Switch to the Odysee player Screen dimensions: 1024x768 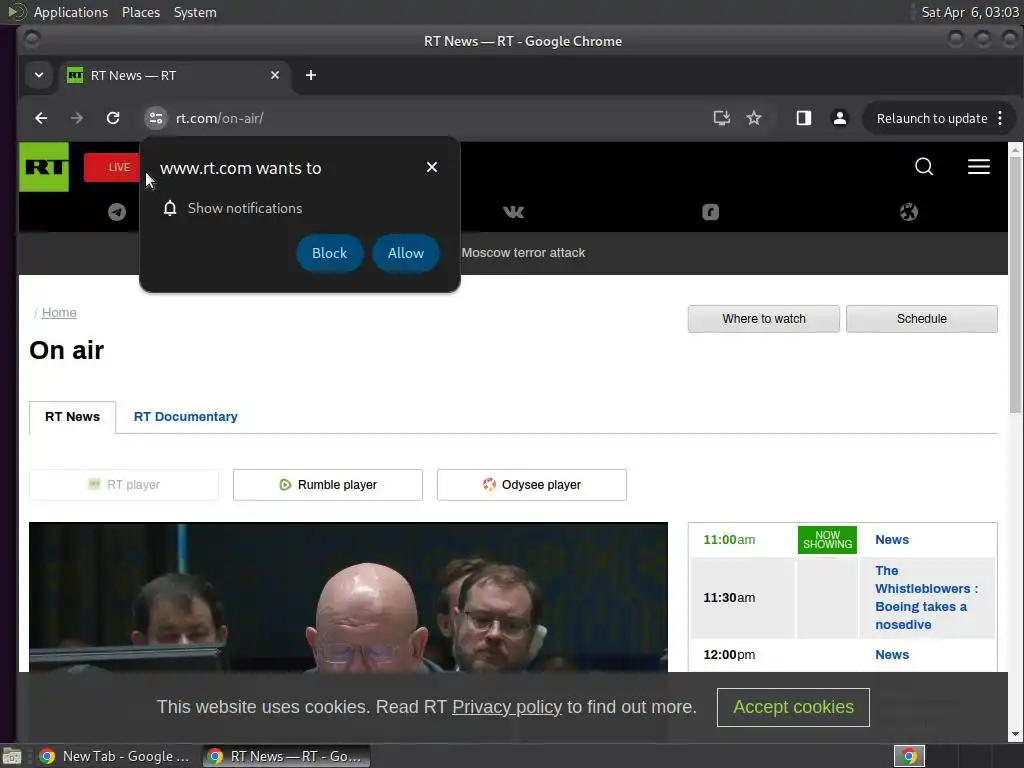tap(532, 485)
